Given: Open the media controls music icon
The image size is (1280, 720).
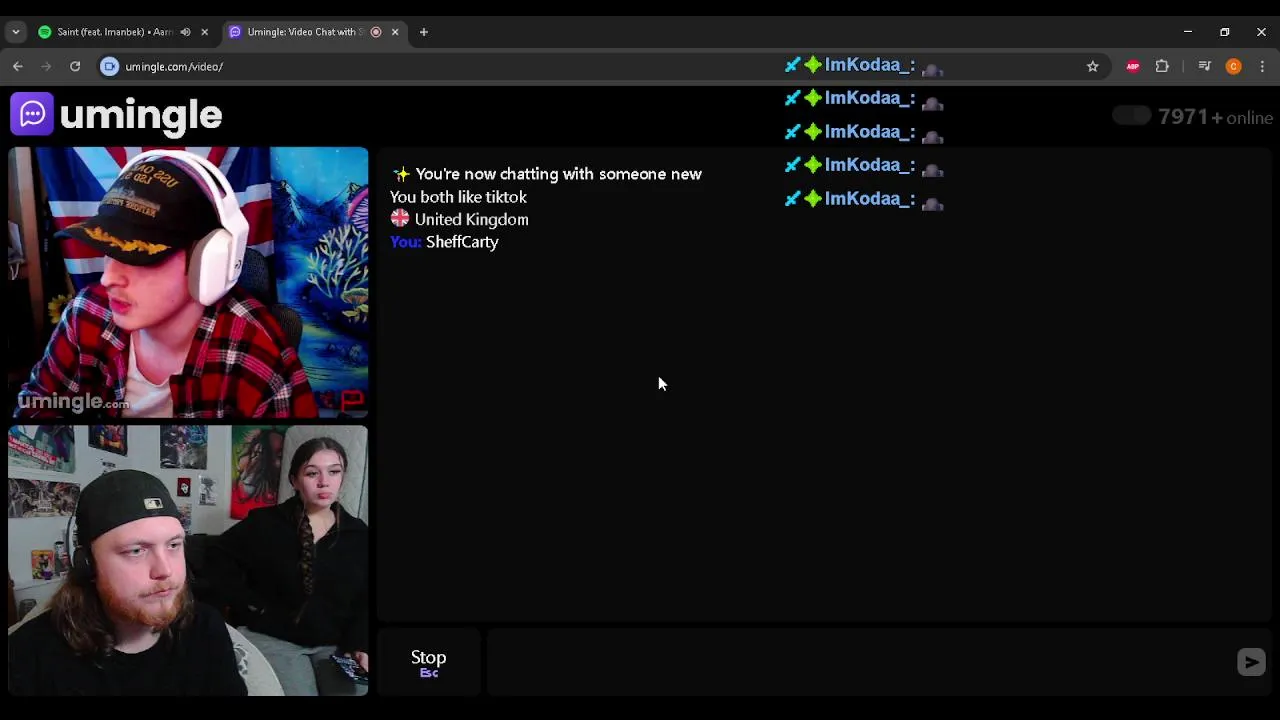Looking at the screenshot, I should pos(1204,66).
